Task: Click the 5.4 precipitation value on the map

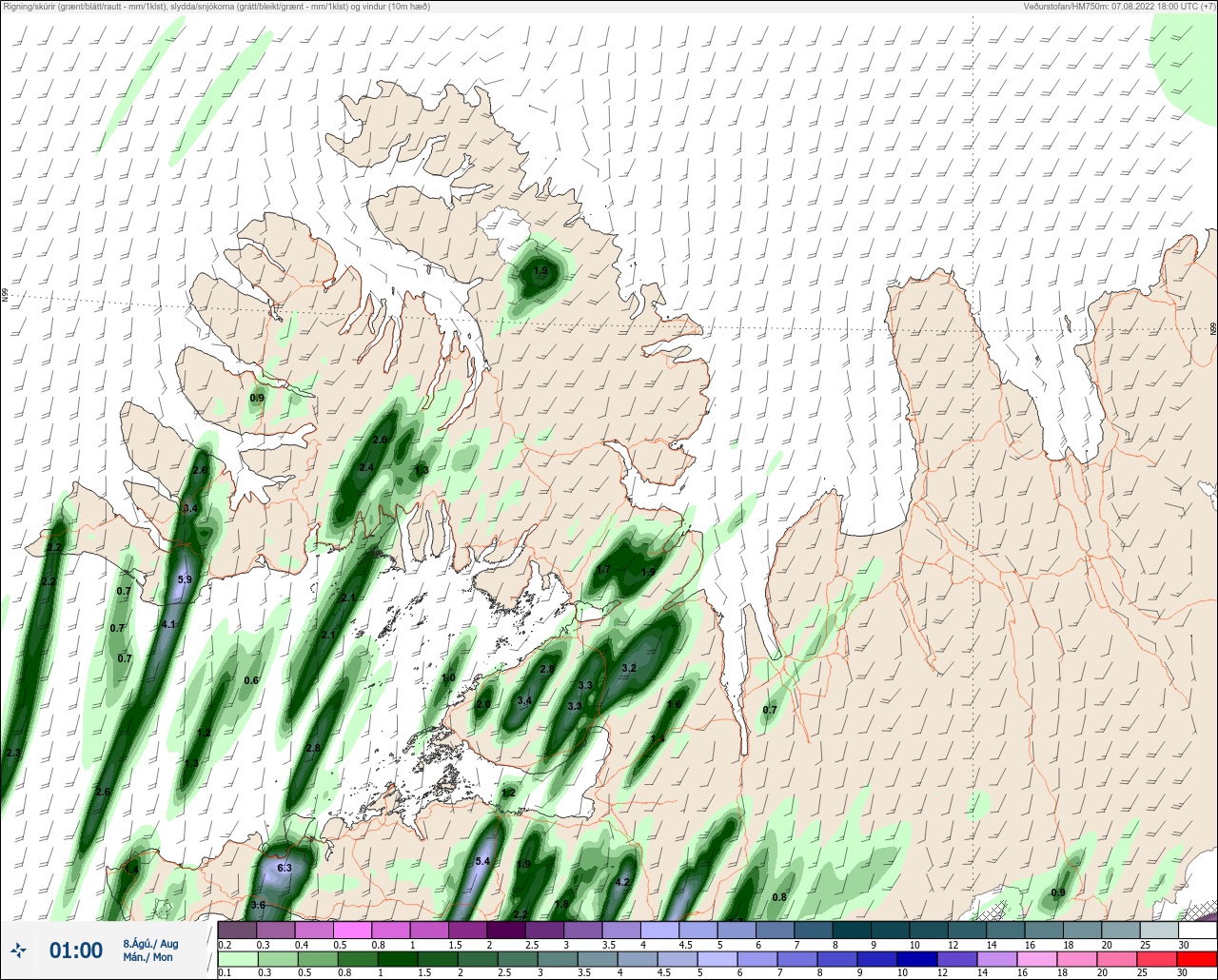Action: tap(481, 861)
